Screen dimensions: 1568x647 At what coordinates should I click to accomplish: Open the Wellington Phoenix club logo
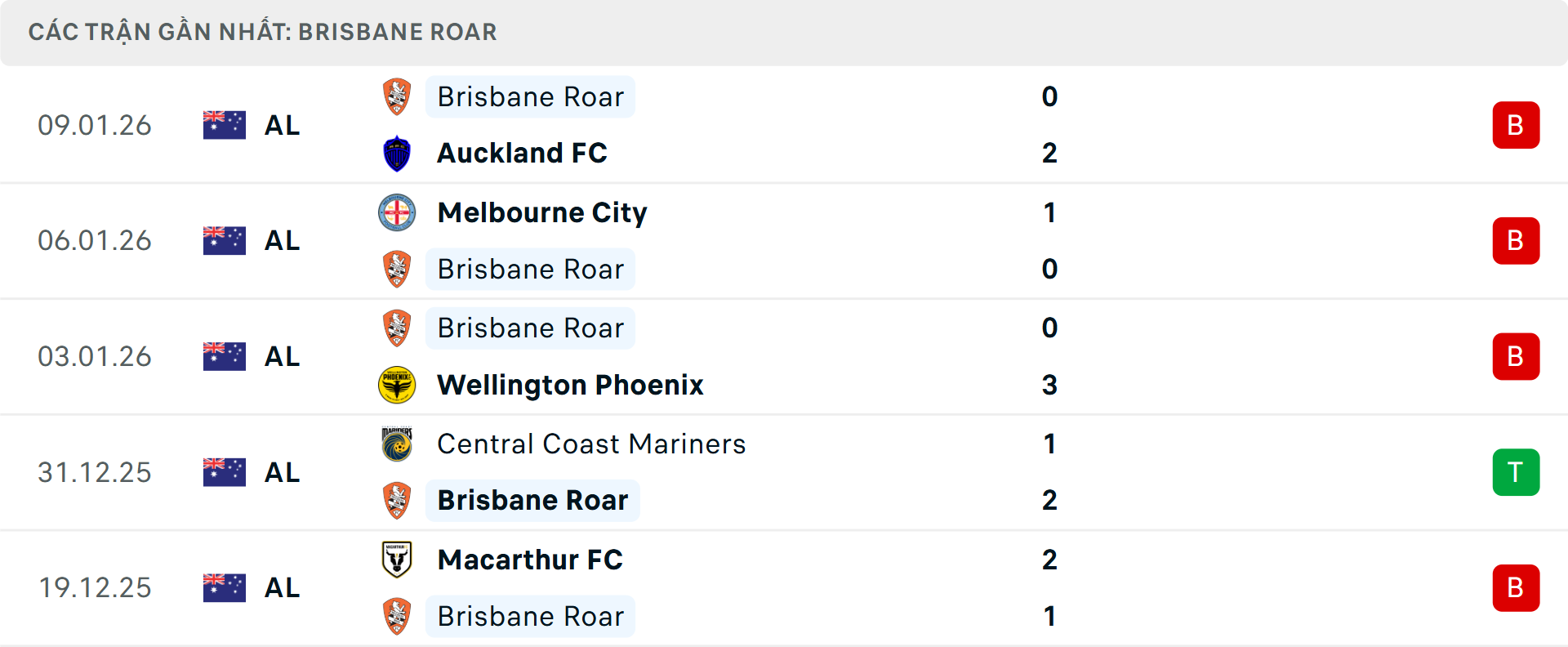(x=398, y=385)
